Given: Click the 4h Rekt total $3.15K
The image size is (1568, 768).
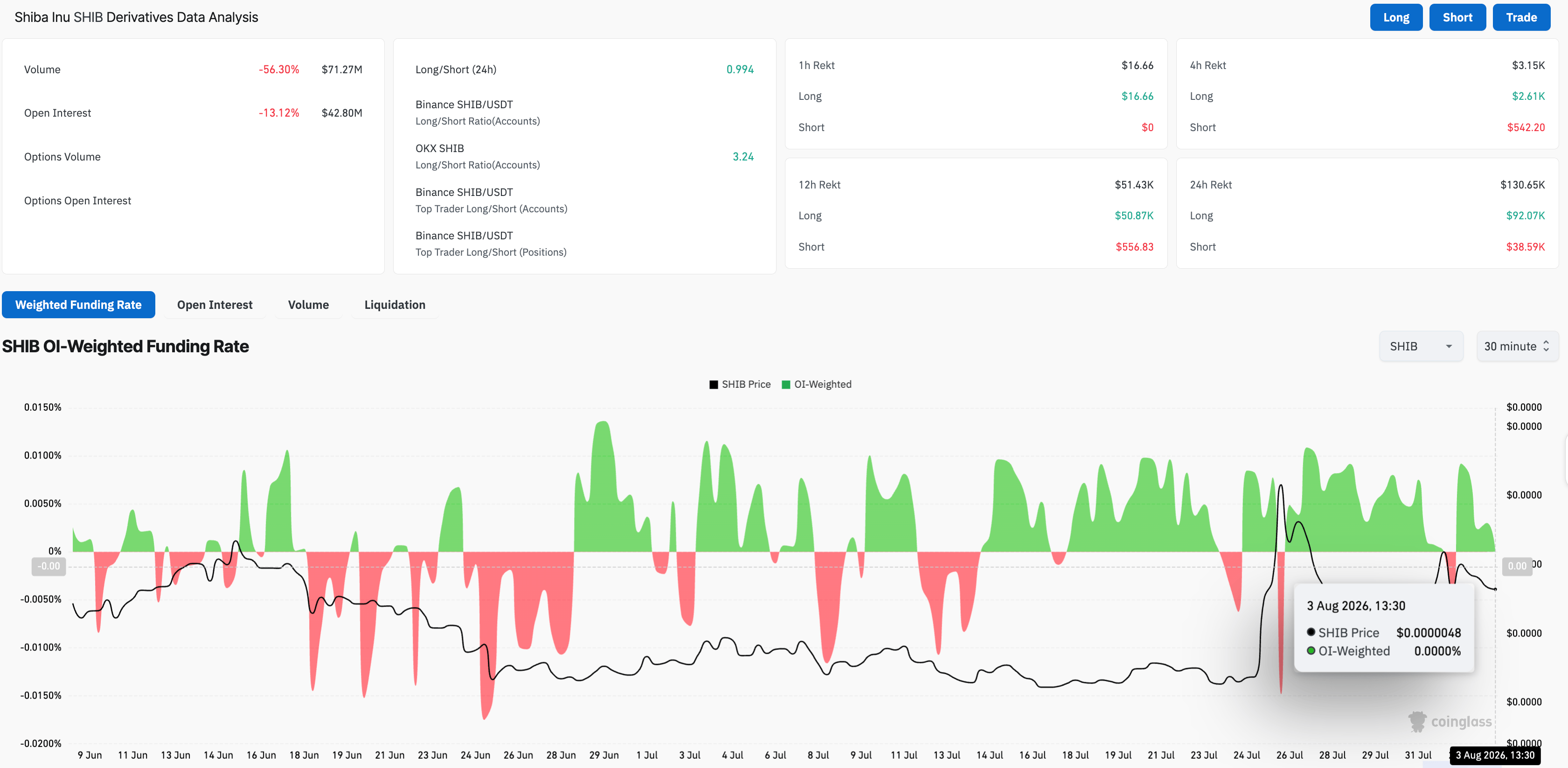Looking at the screenshot, I should [1528, 65].
